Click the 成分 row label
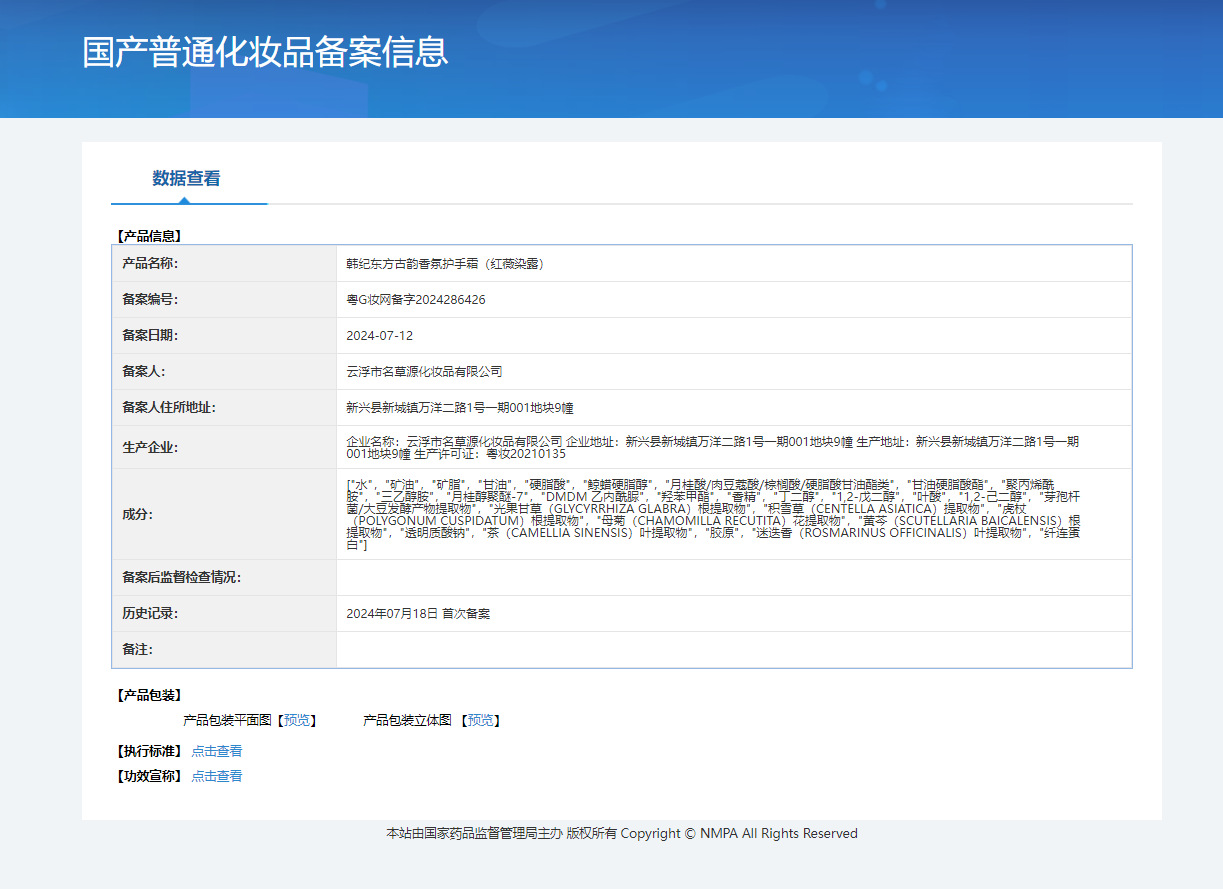Viewport: 1223px width, 889px height. click(x=136, y=514)
